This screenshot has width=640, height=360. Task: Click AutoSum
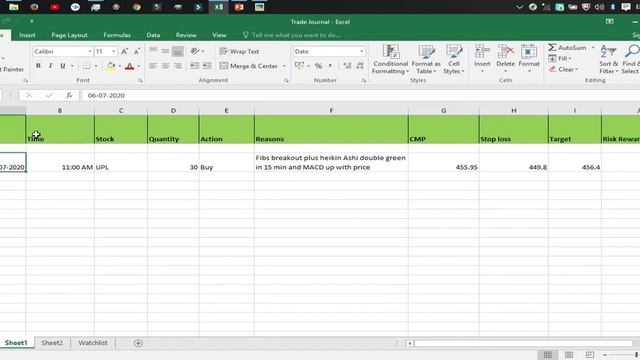pos(567,48)
